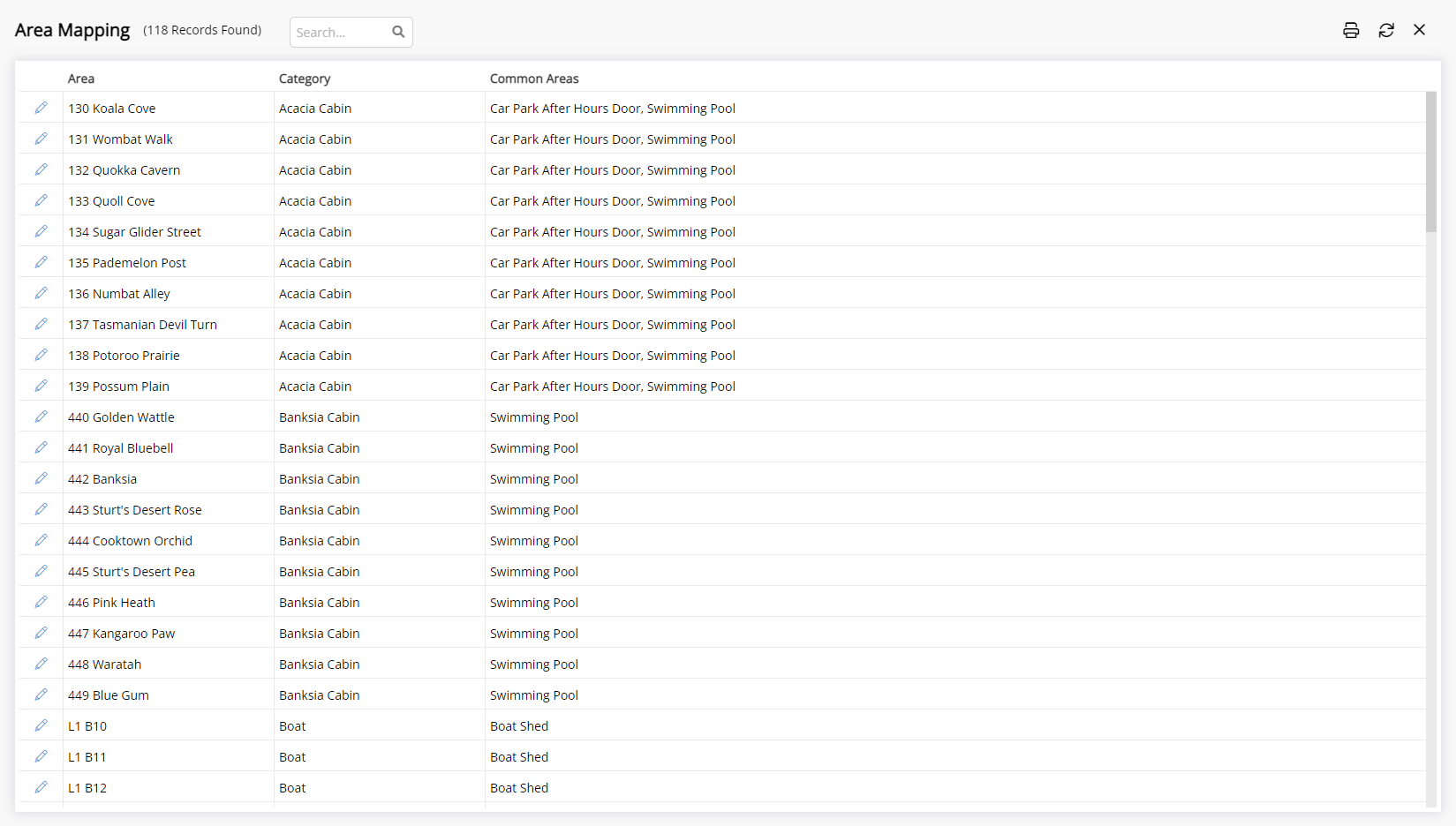Select the 137 Tasmanian Devil Turn text
1456x826 pixels.
(143, 325)
